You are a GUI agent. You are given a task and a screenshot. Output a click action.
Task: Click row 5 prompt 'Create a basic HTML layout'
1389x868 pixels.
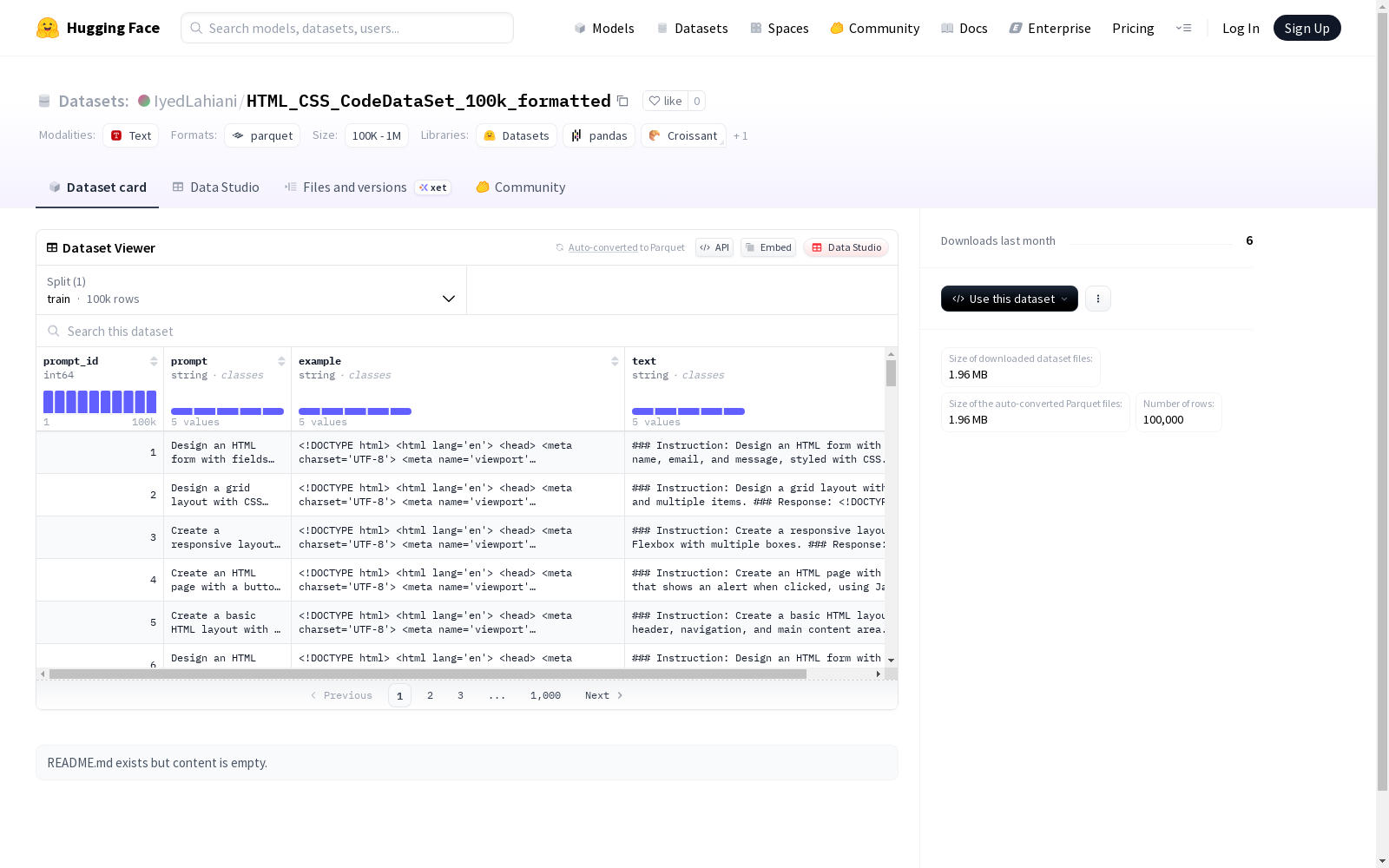[227, 622]
